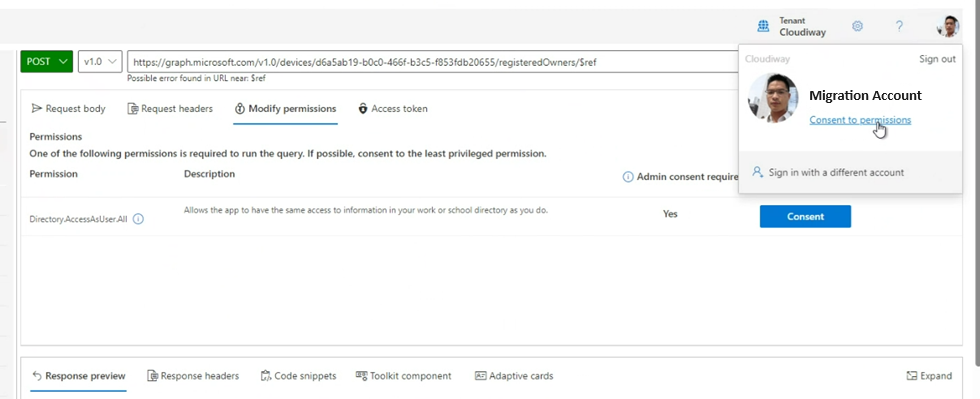
Task: Open the Toolkit component tab
Action: pos(404,376)
